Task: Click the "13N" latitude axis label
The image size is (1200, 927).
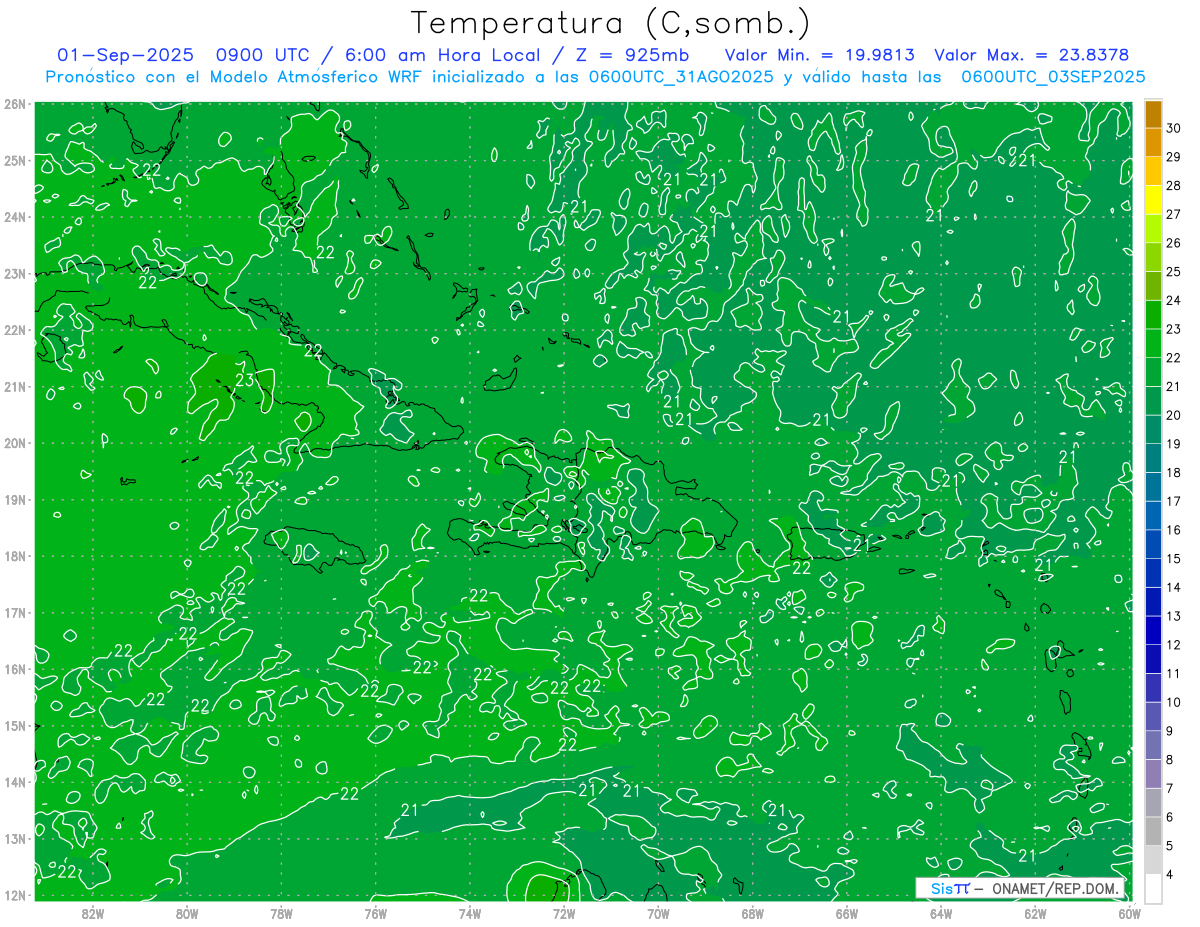Action: coord(15,838)
